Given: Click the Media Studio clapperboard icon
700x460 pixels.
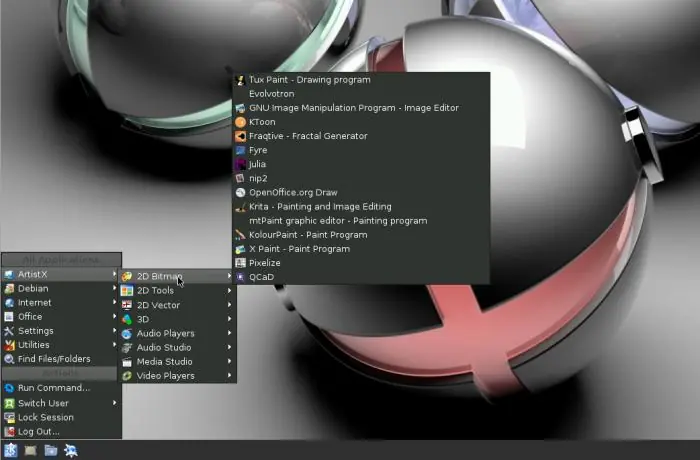Looking at the screenshot, I should pyautogui.click(x=127, y=362).
